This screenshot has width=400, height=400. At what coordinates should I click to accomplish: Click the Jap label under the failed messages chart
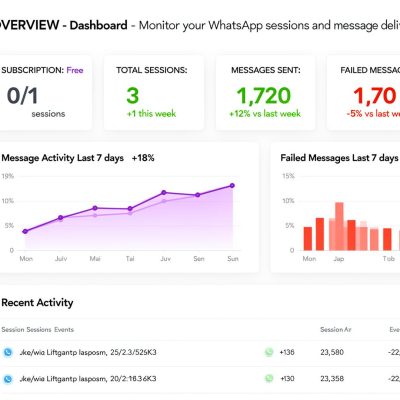click(x=339, y=259)
